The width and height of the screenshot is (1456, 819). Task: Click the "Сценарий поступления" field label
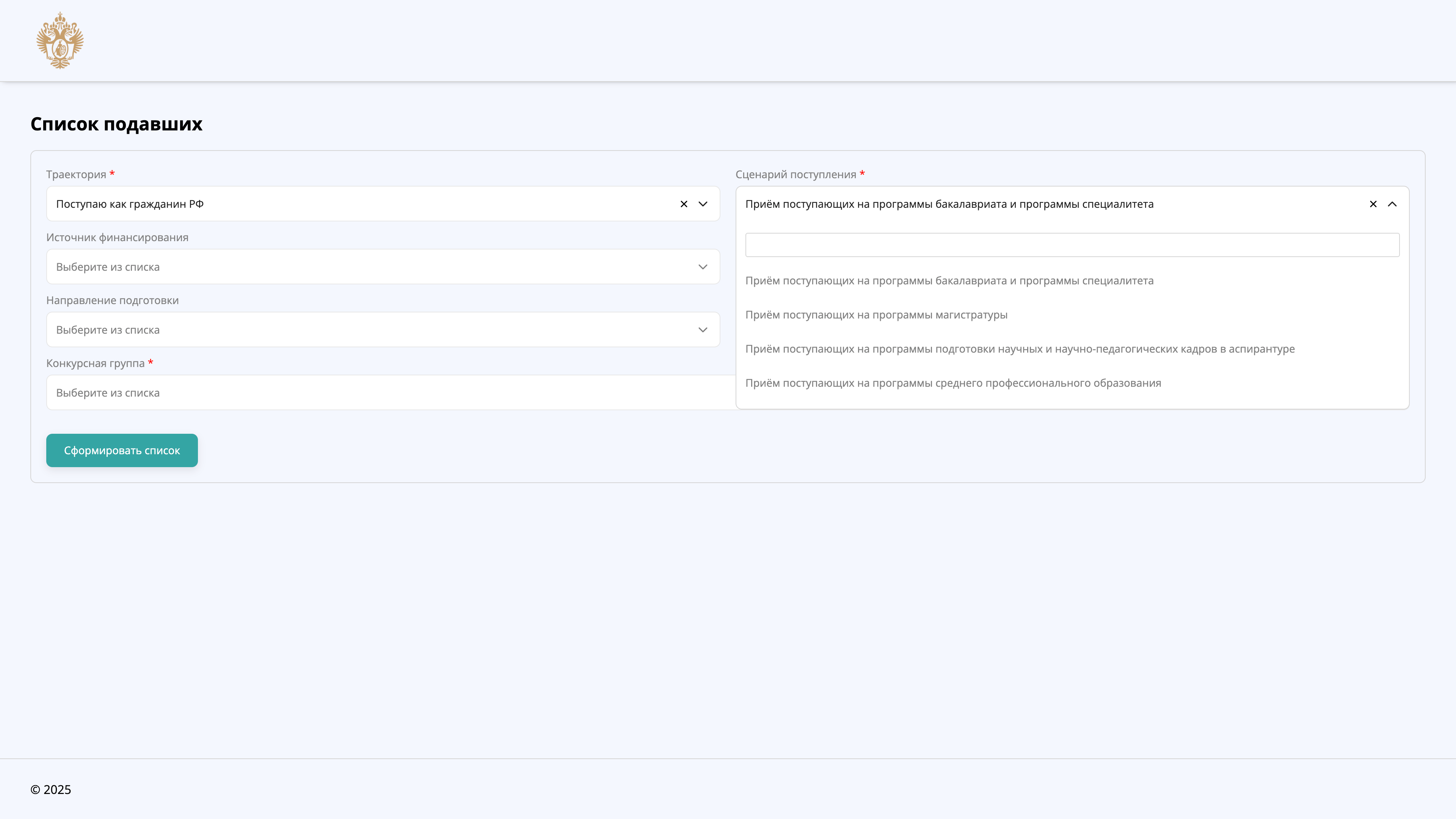click(797, 174)
